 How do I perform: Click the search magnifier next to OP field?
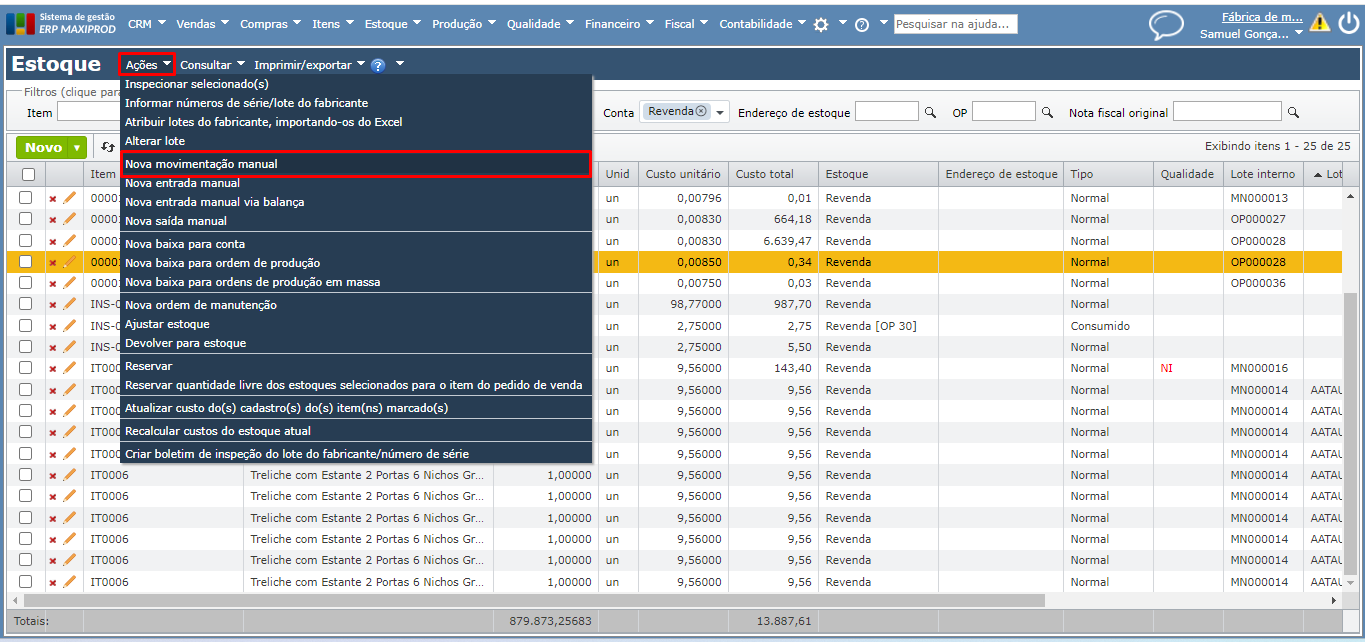pyautogui.click(x=1047, y=113)
